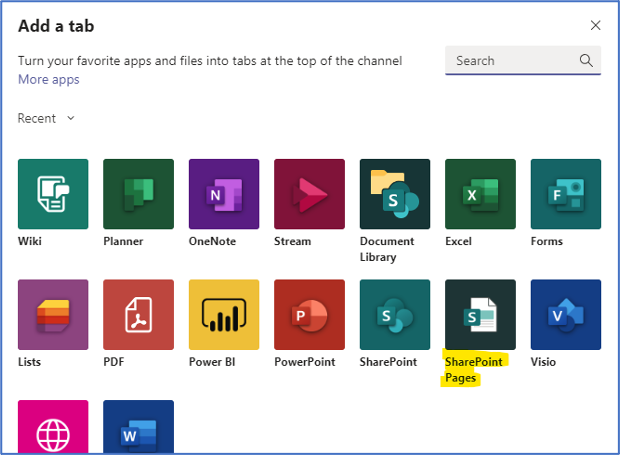
Task: Add the Visio app tab
Action: tap(566, 314)
